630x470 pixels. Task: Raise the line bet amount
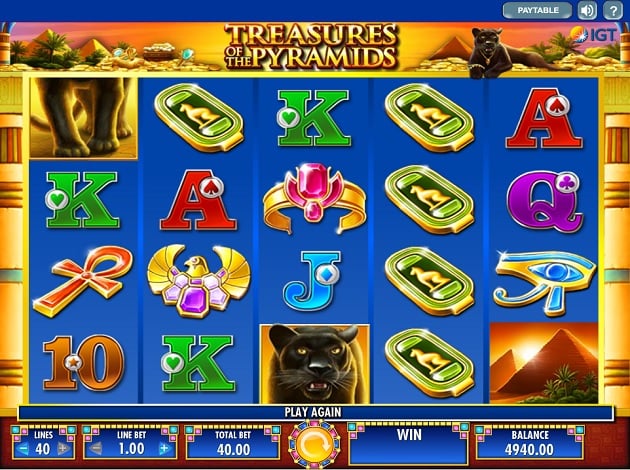(x=164, y=448)
